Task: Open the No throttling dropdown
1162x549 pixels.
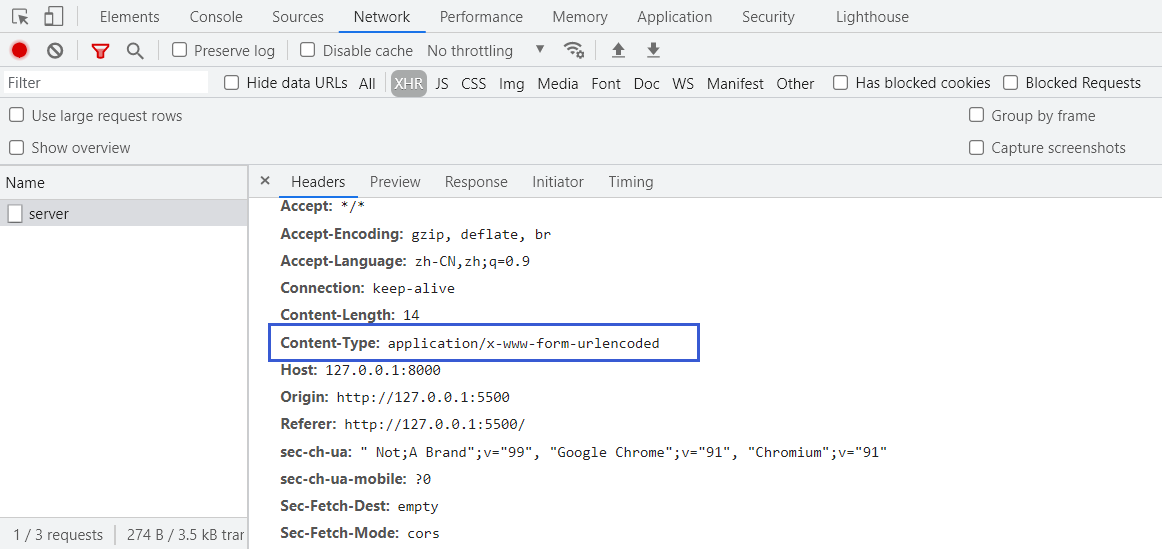Action: 486,50
